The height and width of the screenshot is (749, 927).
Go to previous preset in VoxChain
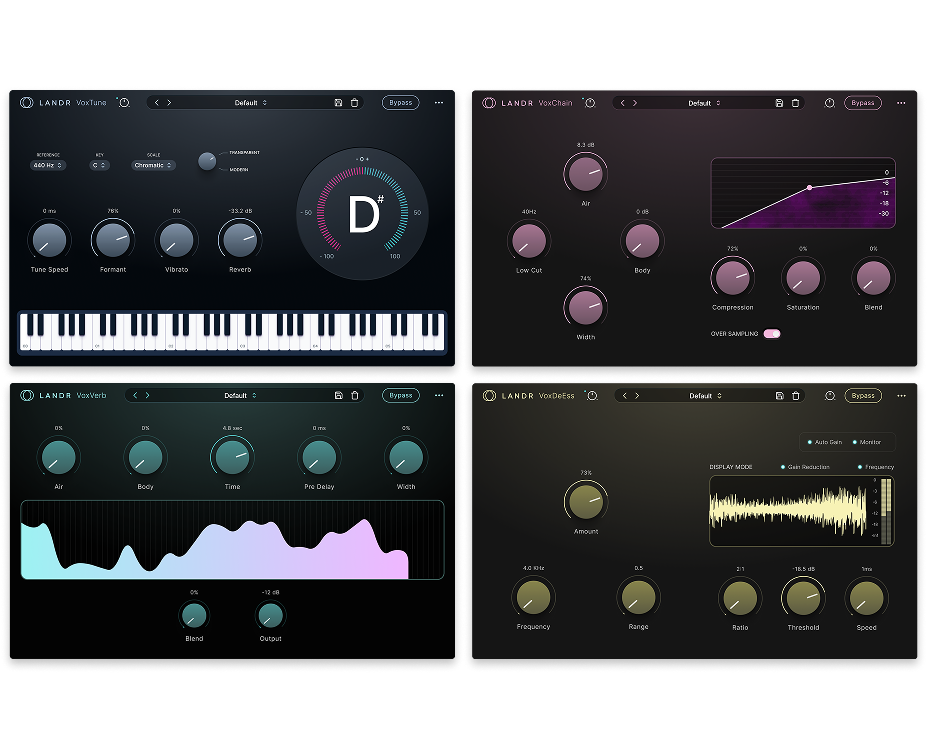(x=623, y=103)
